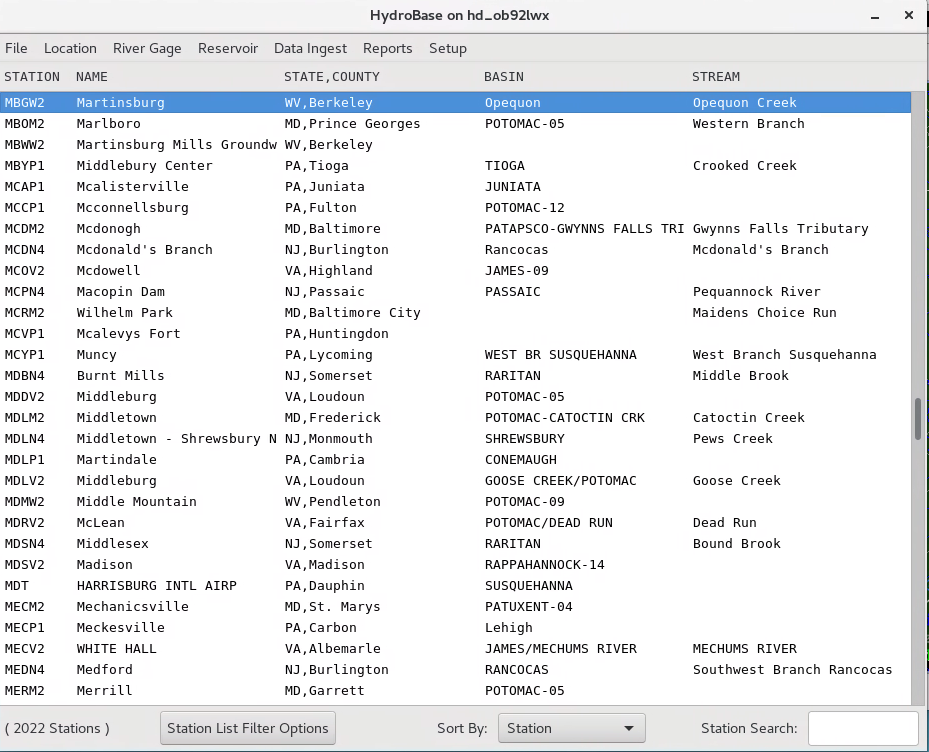Viewport: 929px width, 752px height.
Task: Select MBWW2 Martinsburg Mills Groundw row
Action: pos(455,145)
